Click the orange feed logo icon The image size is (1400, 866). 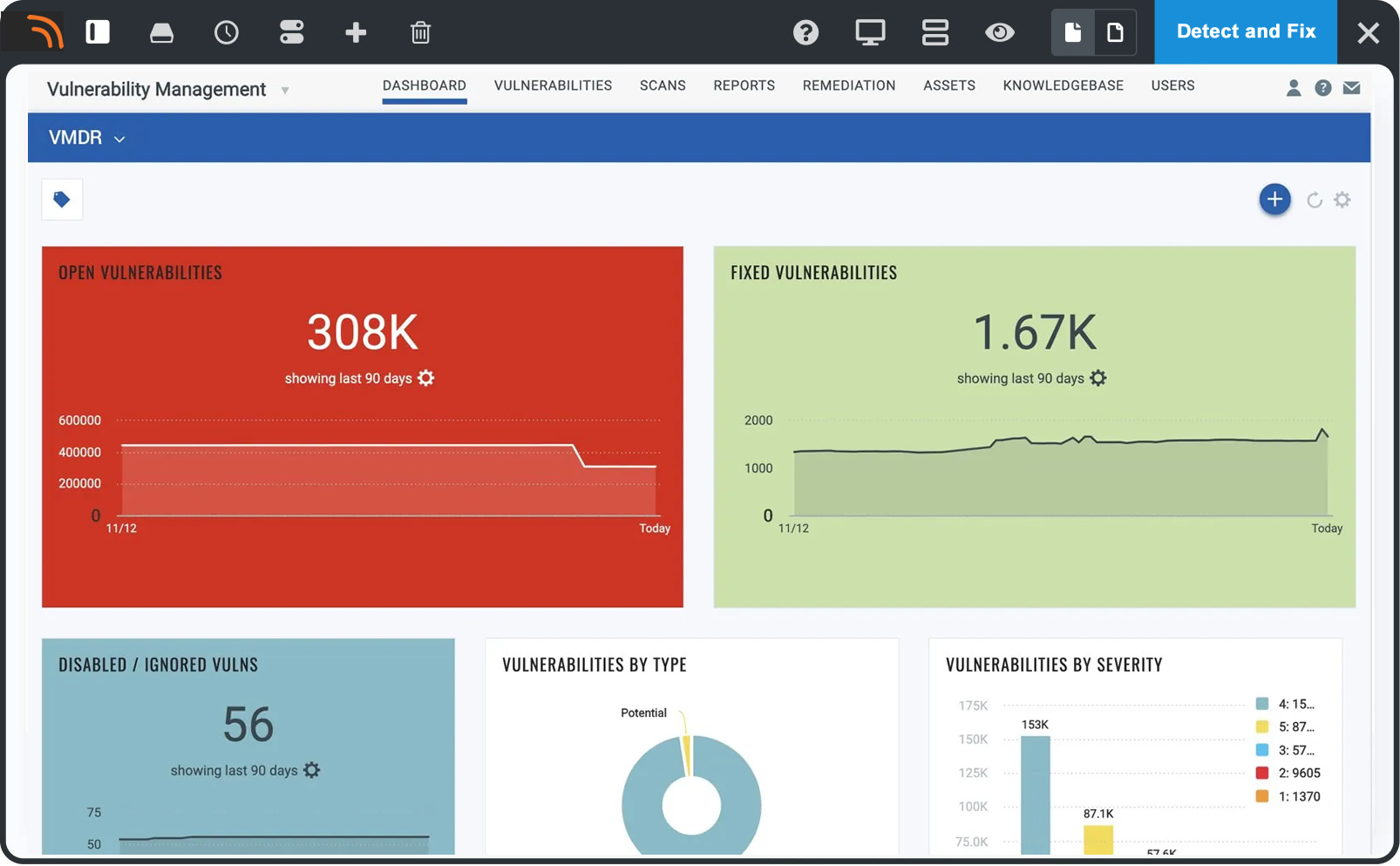pyautogui.click(x=44, y=32)
